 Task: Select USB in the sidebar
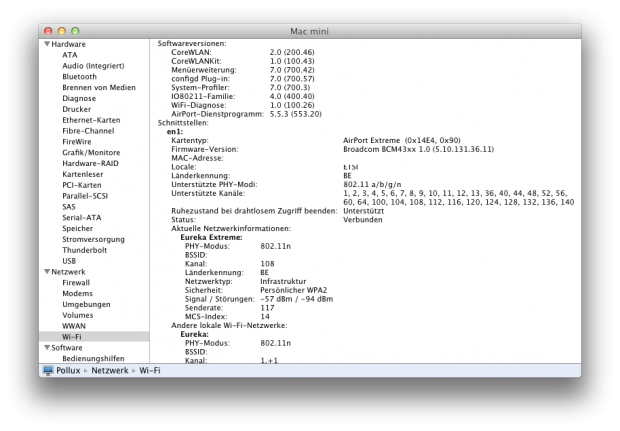(69, 261)
